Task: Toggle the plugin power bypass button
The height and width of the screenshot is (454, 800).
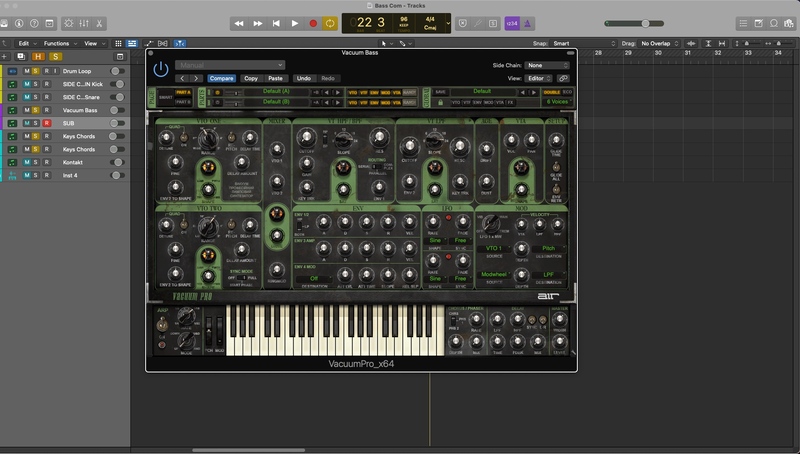Action: pos(161,69)
